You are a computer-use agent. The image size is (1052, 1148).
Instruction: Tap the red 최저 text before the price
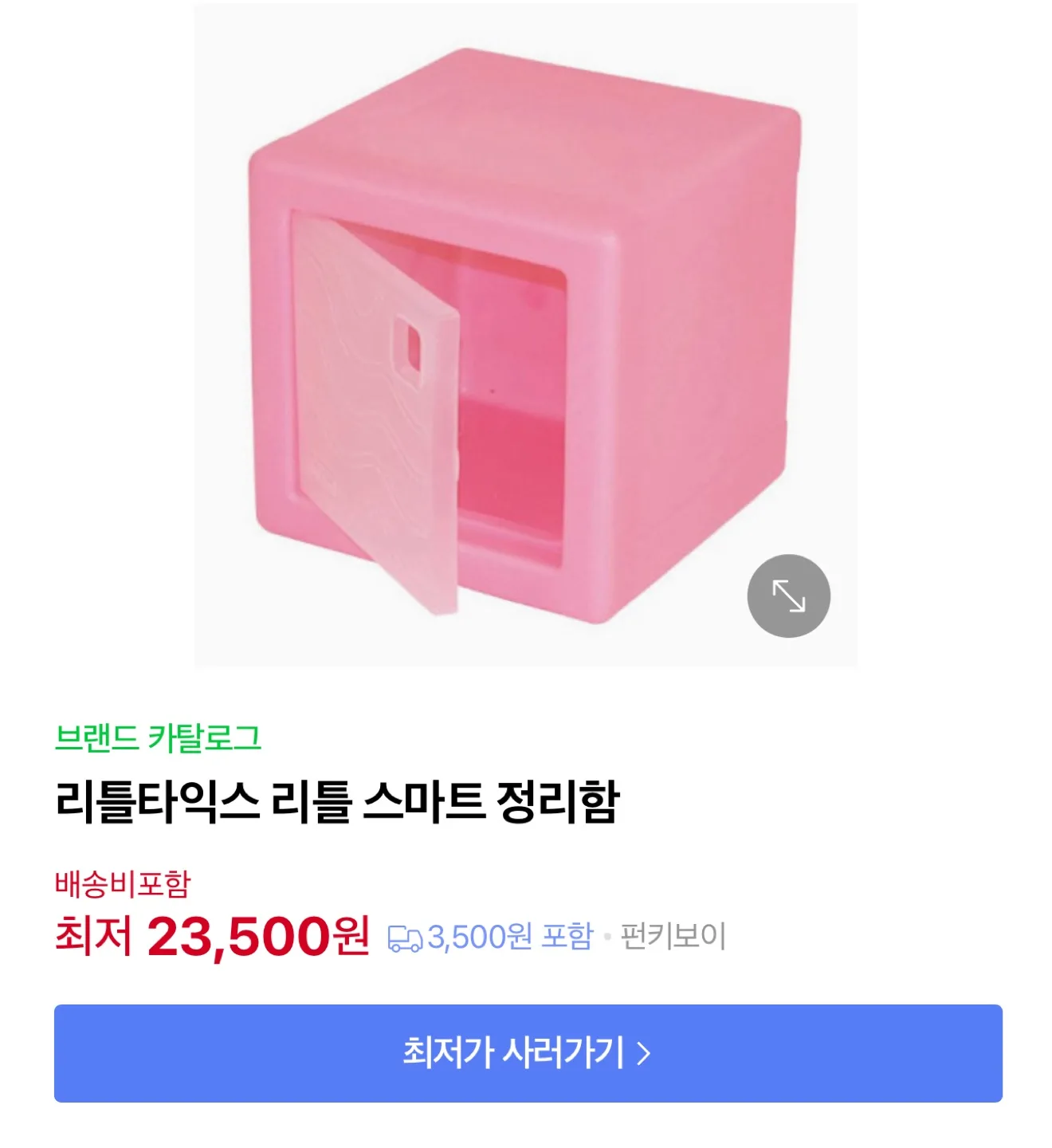point(92,935)
